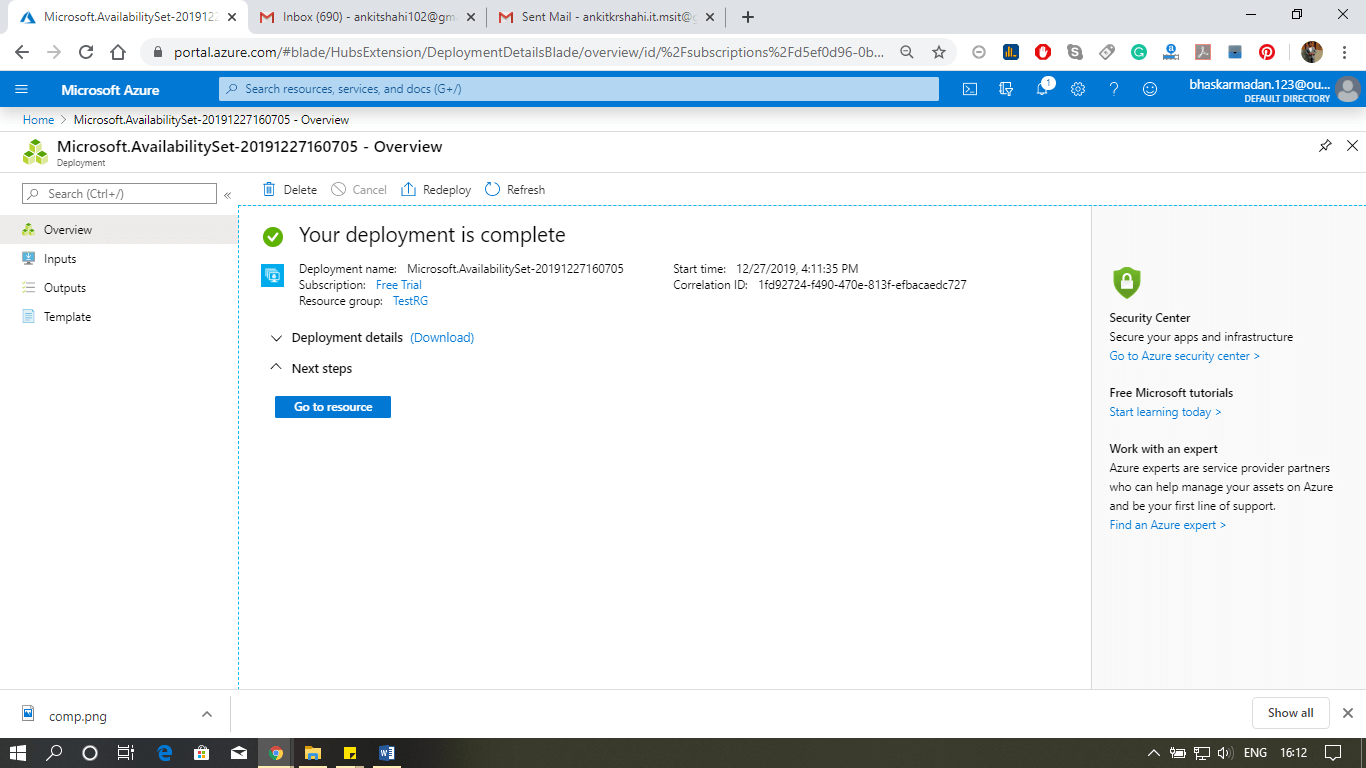Click the green deployment success checkmark
Image resolution: width=1366 pixels, height=768 pixels.
[273, 237]
